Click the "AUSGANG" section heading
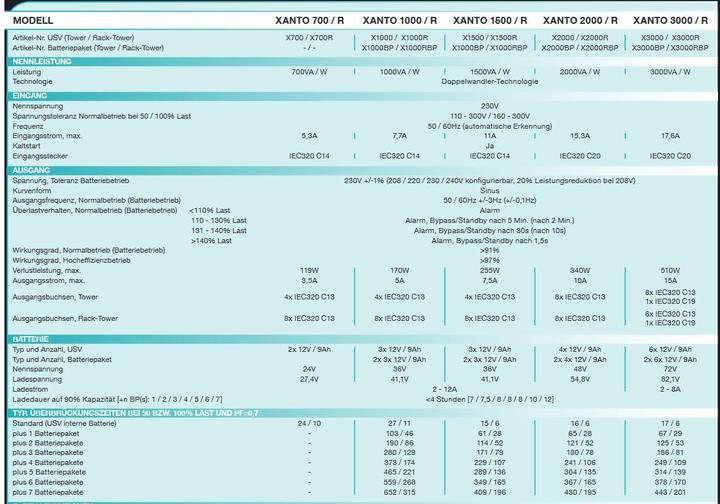 tap(31, 170)
